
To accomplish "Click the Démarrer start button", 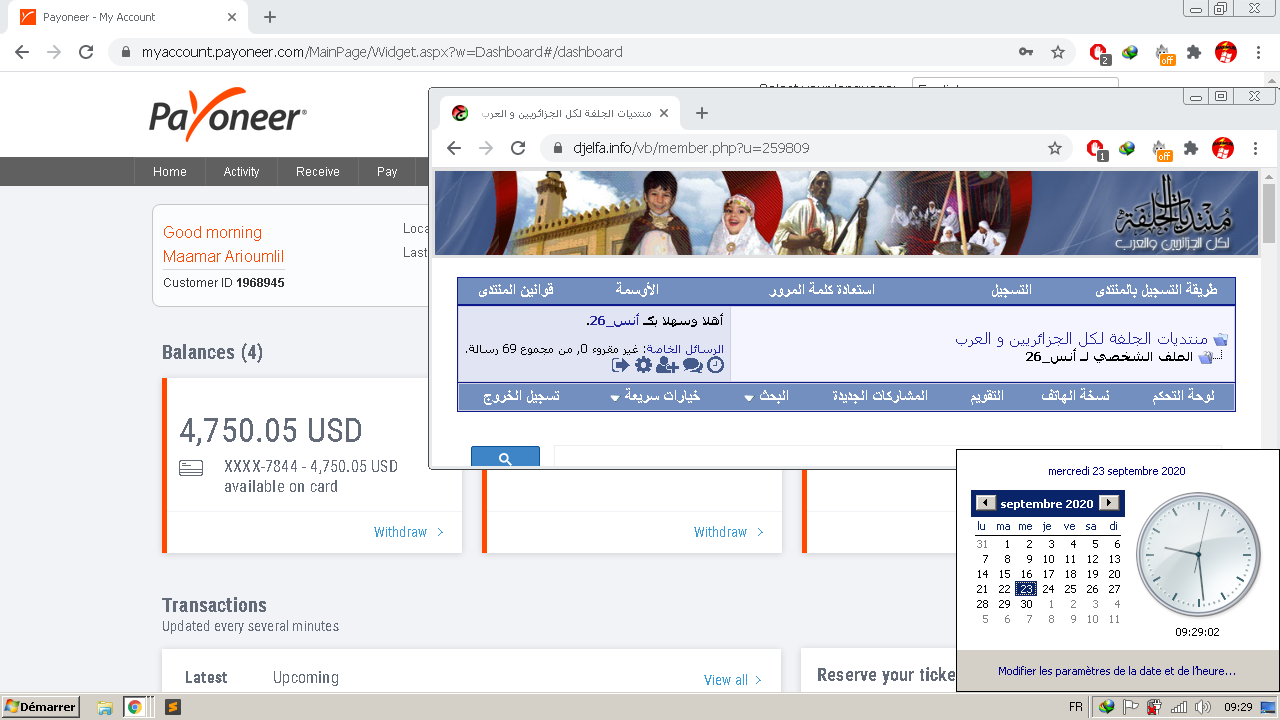I will point(41,707).
